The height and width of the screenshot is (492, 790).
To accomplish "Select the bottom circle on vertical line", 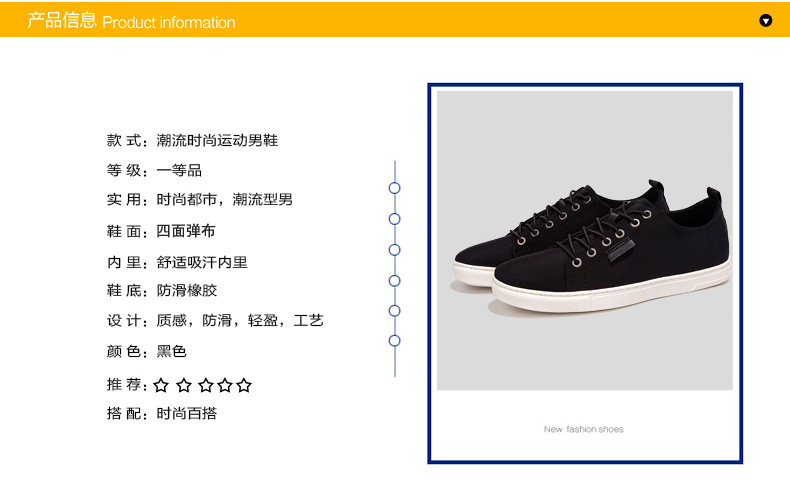I will pyautogui.click(x=394, y=341).
